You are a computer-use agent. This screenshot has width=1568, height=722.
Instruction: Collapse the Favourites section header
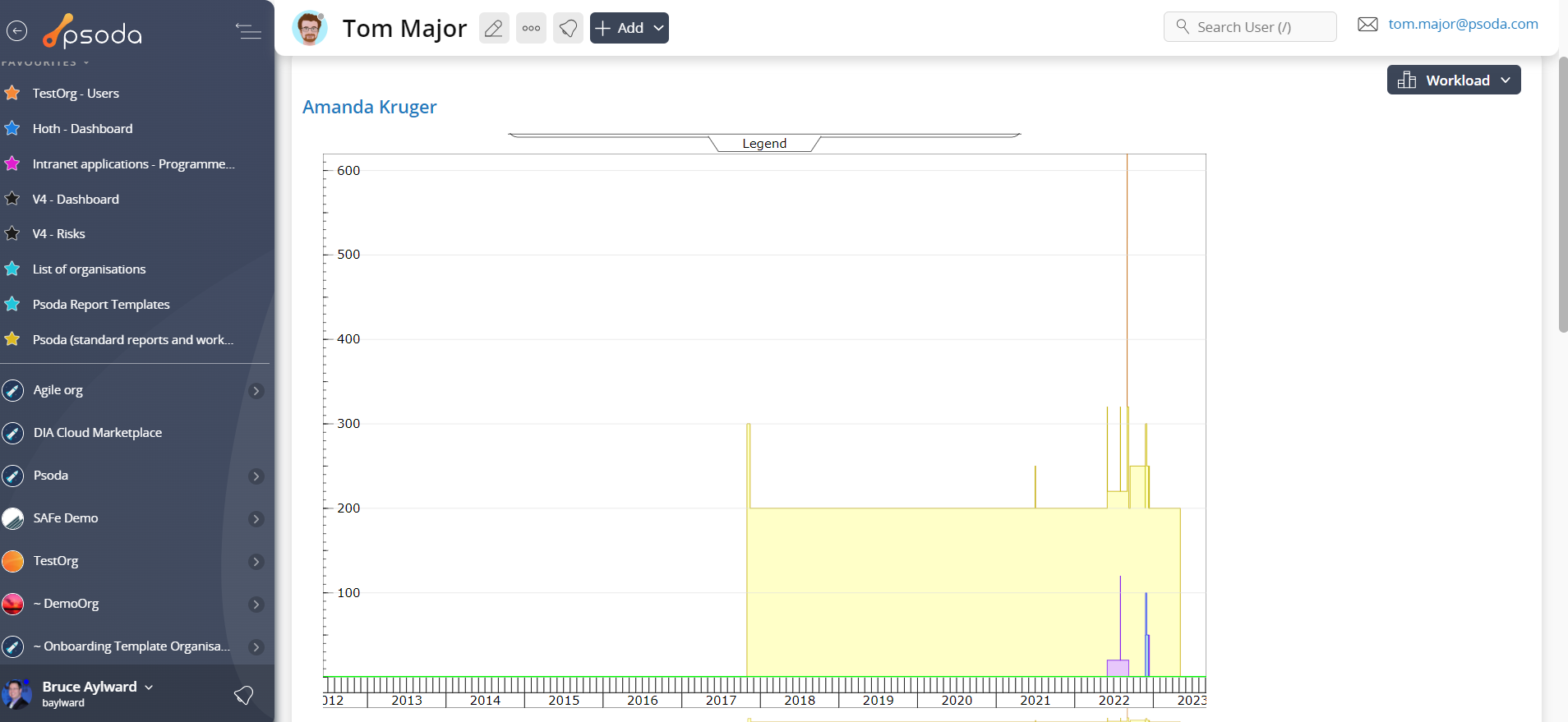click(44, 62)
